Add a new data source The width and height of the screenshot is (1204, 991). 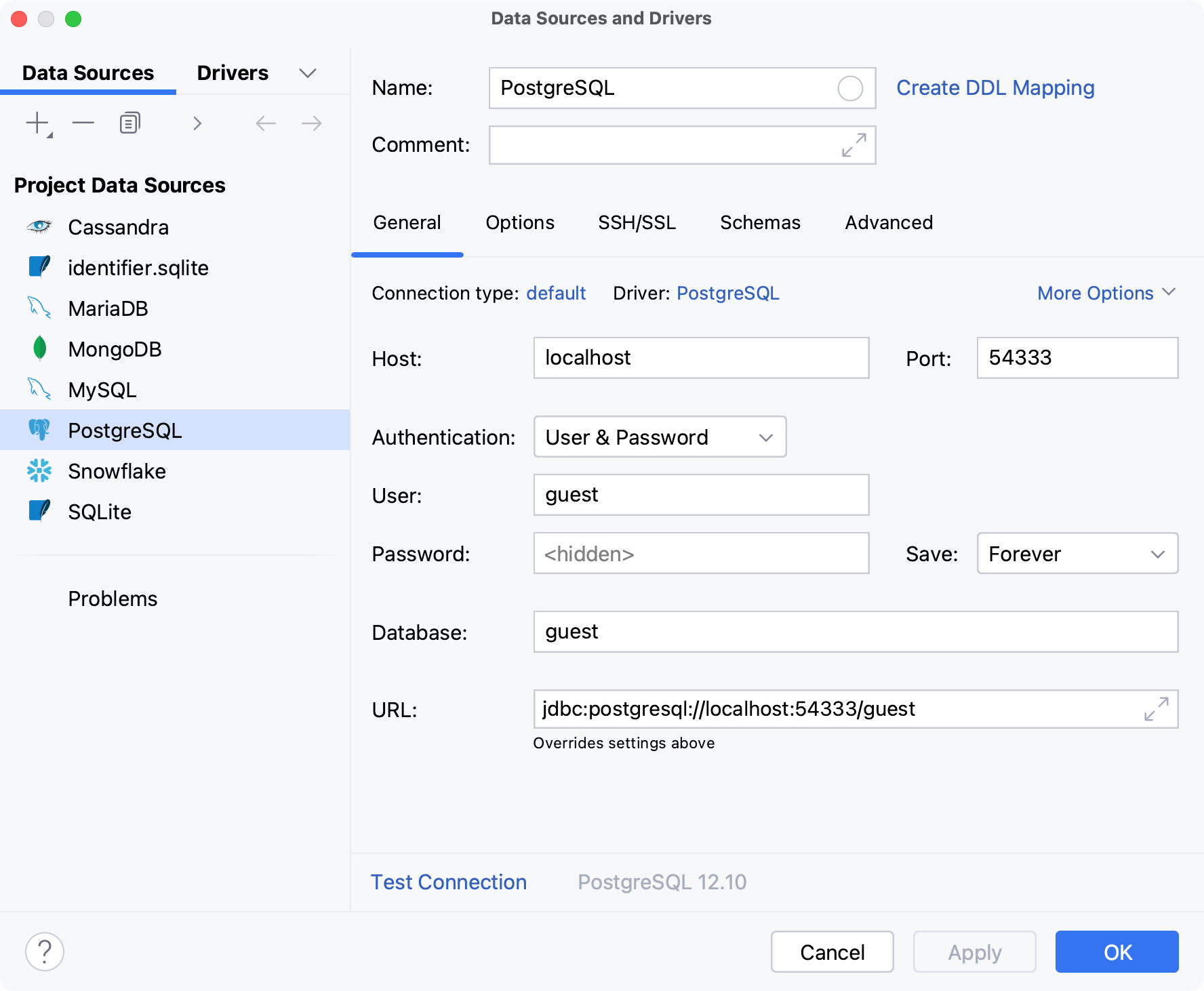(x=35, y=123)
